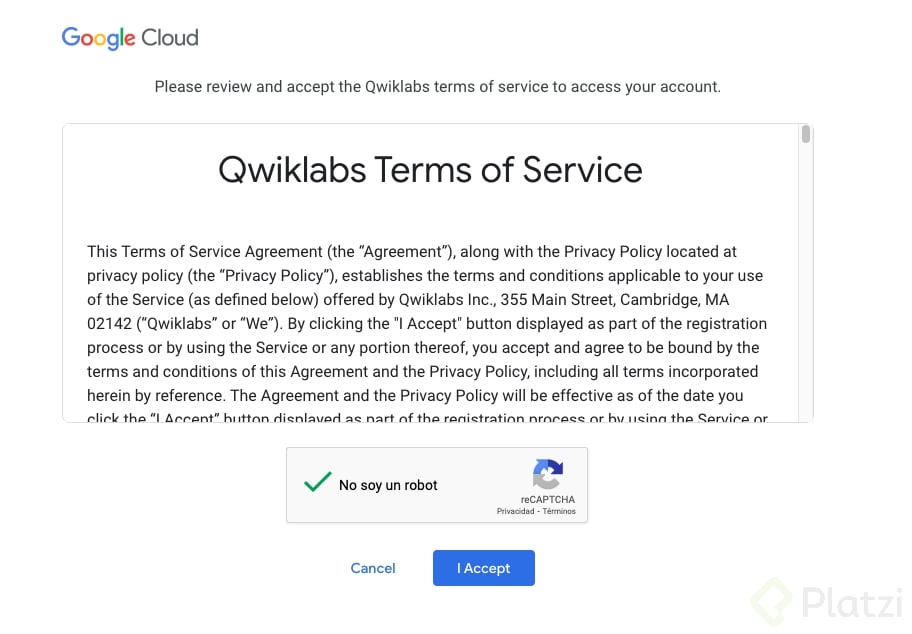Screen dimensions: 912x634
Task: Click the Cancel link
Action: click(x=373, y=568)
